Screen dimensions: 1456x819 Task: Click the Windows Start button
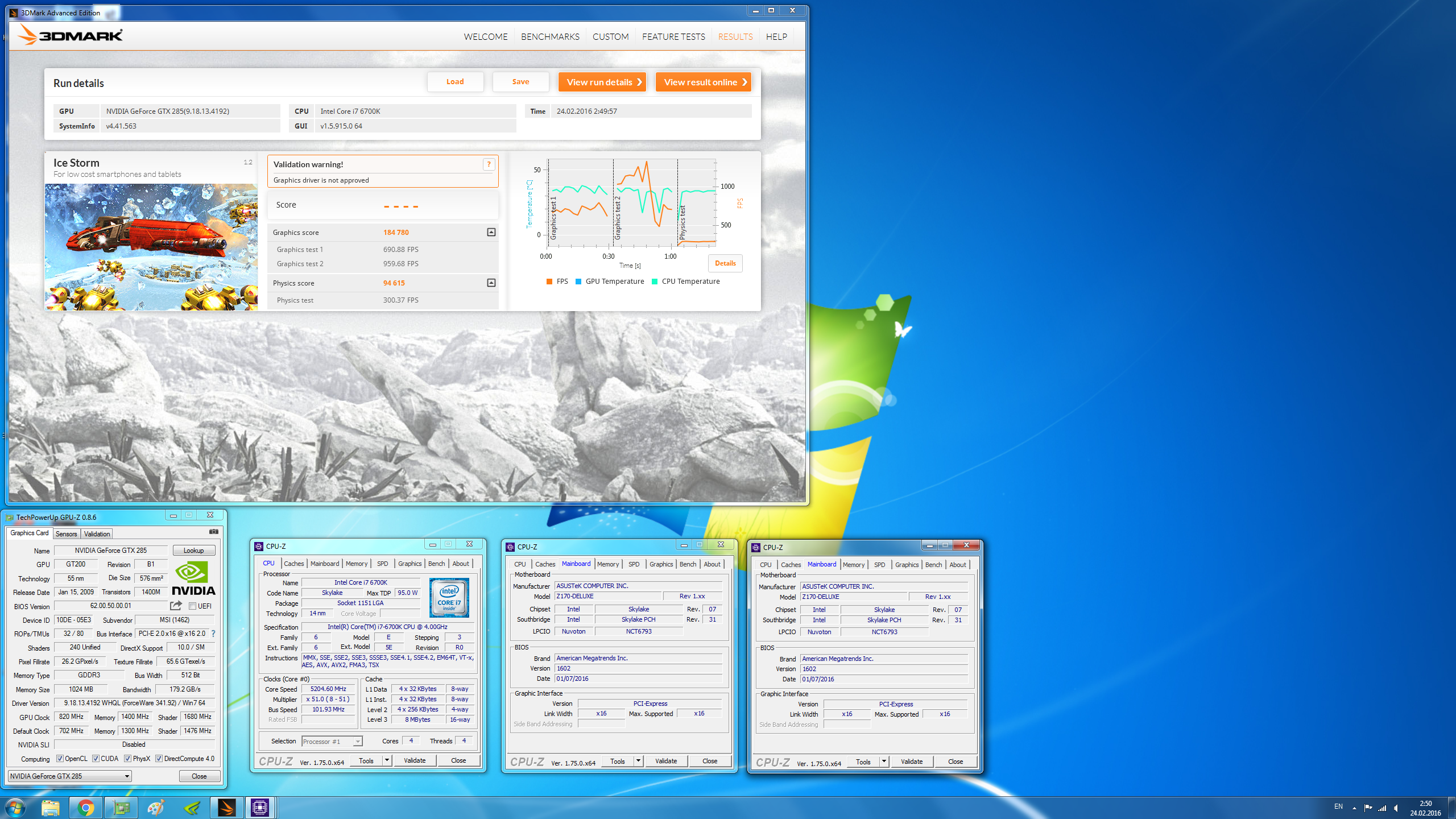[15, 808]
